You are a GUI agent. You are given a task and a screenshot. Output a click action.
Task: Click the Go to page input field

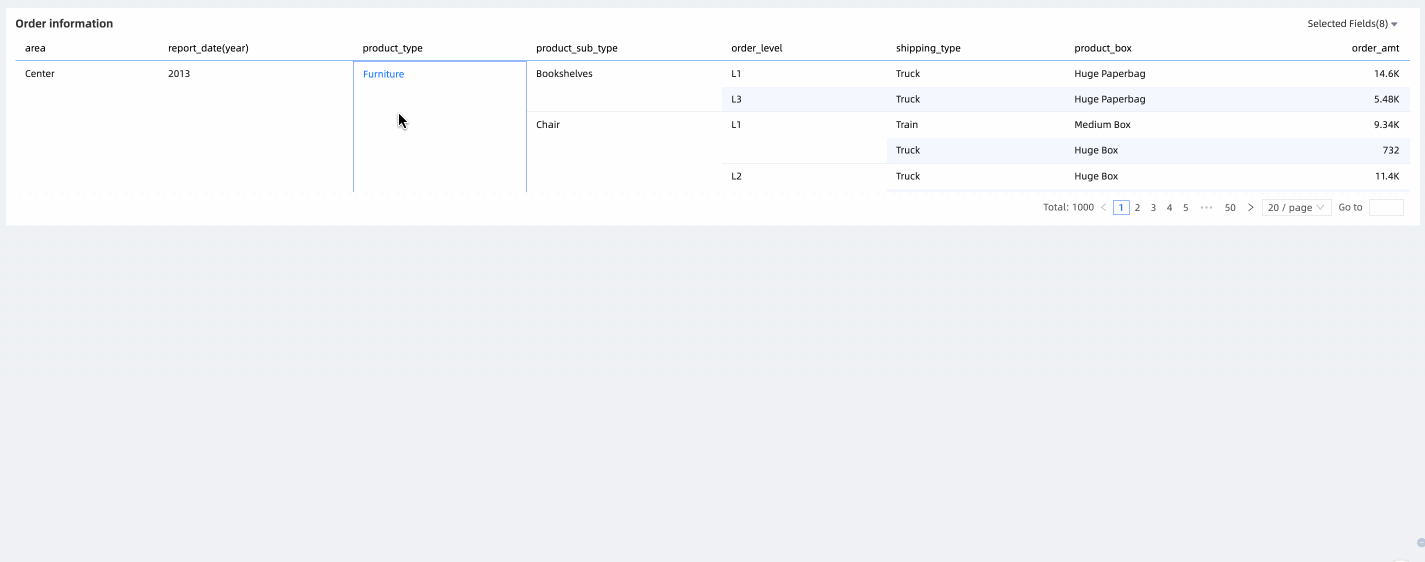(1385, 208)
